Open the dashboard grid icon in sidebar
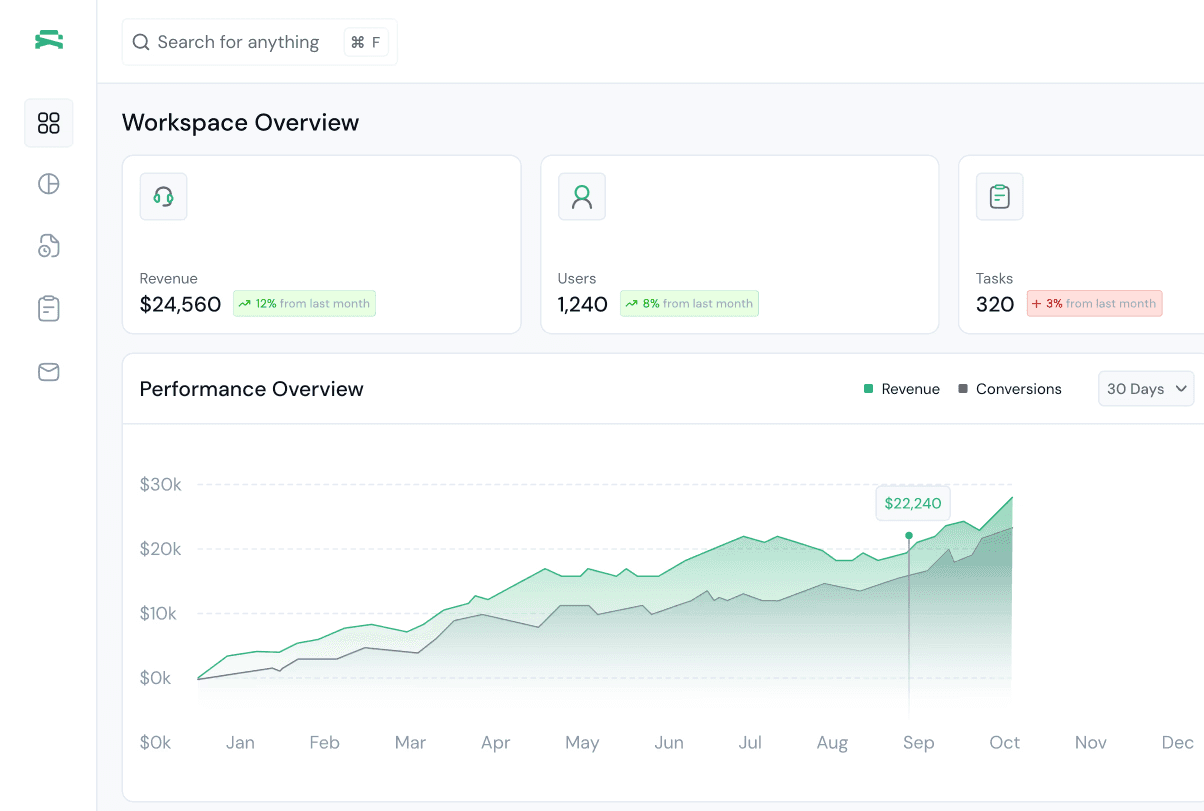This screenshot has width=1204, height=811. coord(49,123)
